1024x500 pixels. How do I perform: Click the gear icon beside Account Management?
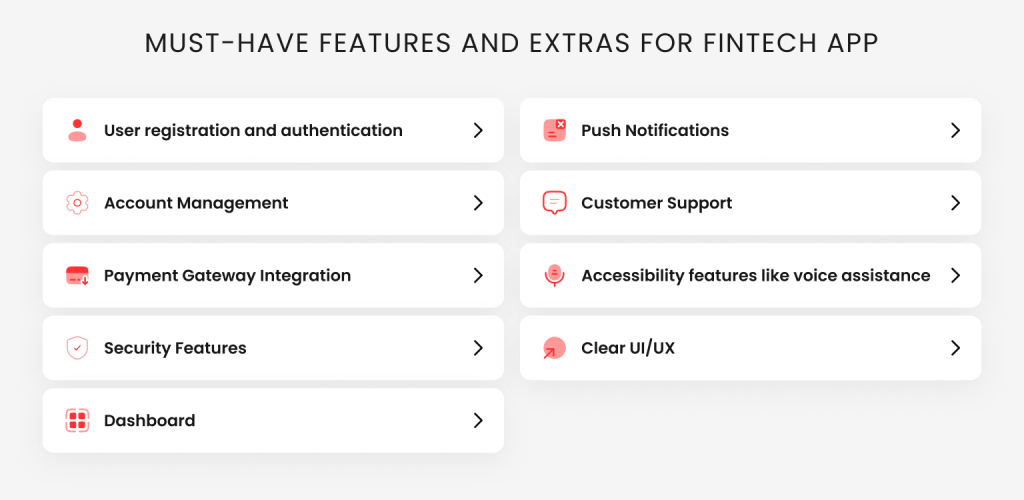pyautogui.click(x=77, y=203)
